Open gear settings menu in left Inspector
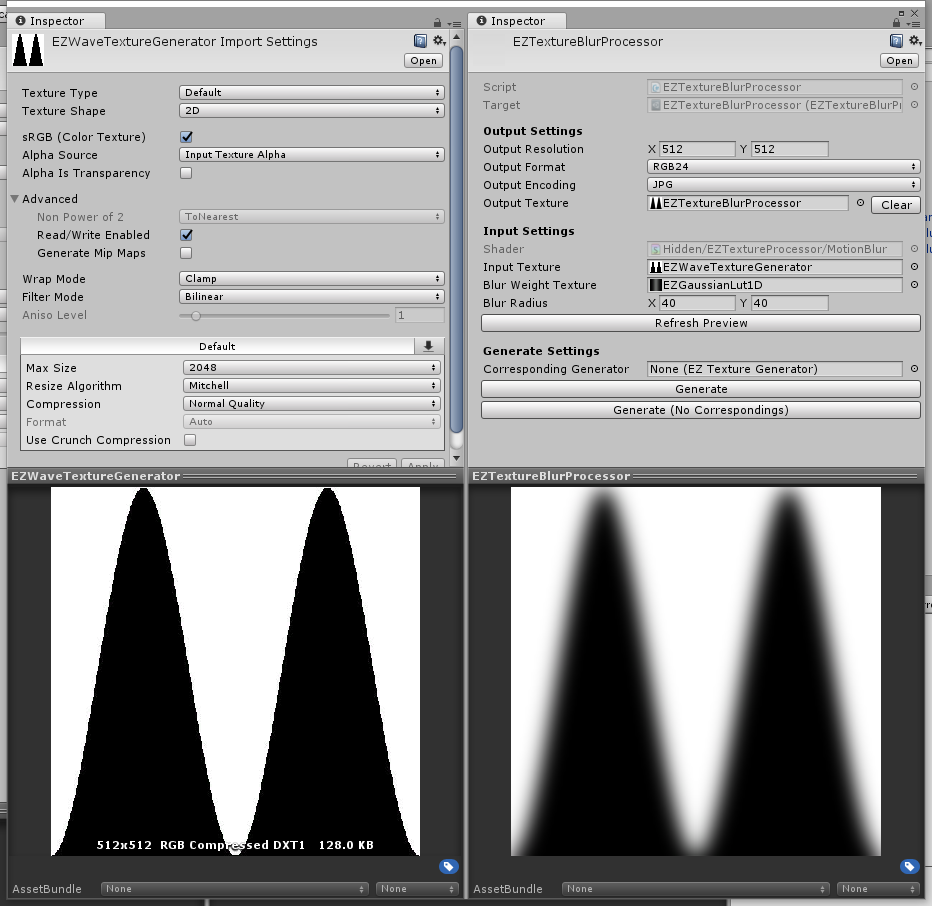 tap(439, 41)
